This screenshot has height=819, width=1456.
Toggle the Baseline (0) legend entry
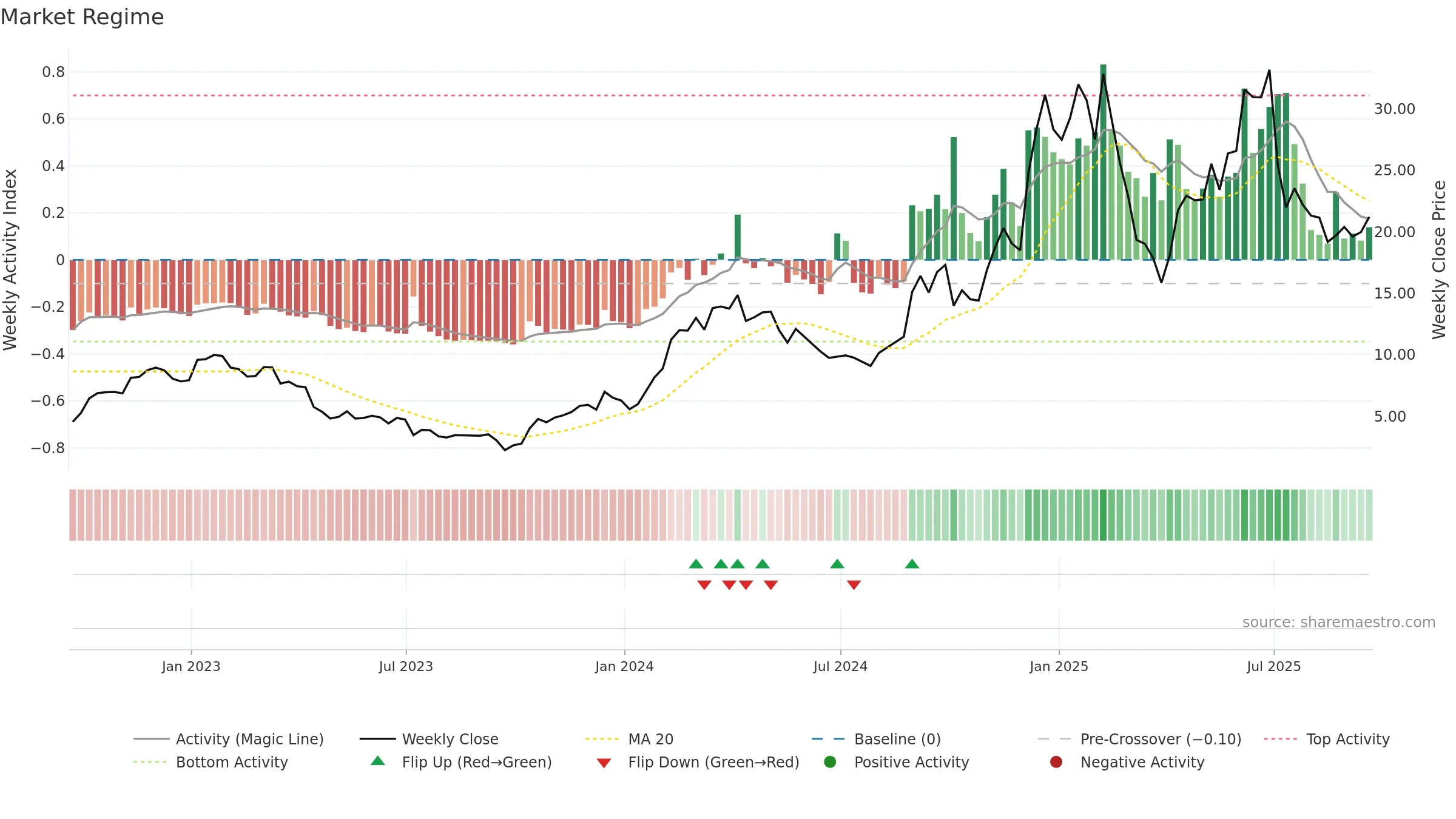tap(876, 739)
